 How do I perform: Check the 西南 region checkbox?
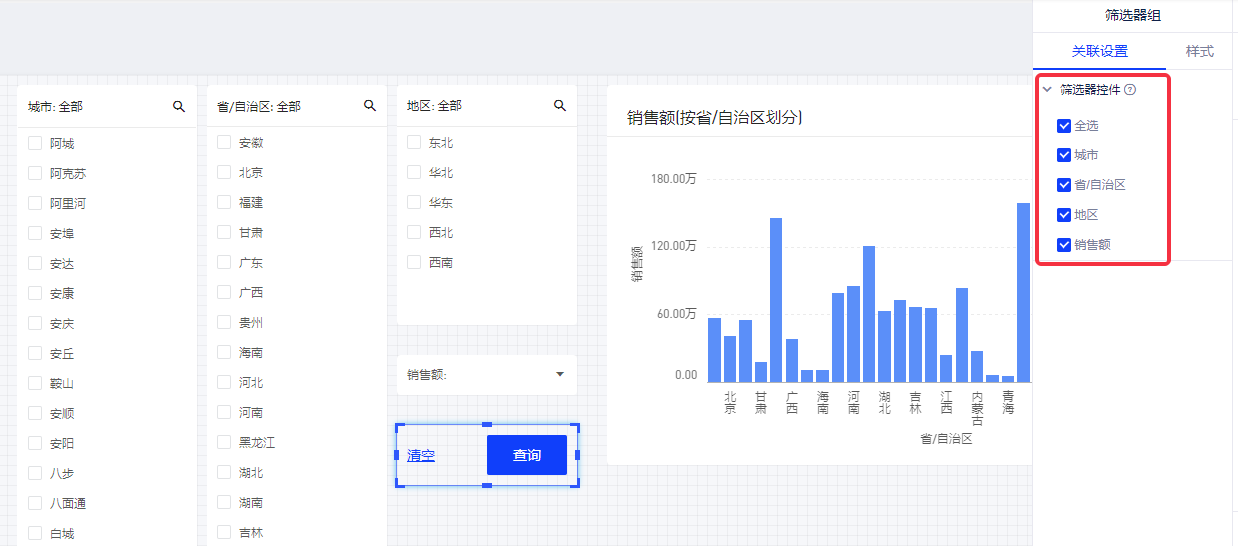point(414,263)
